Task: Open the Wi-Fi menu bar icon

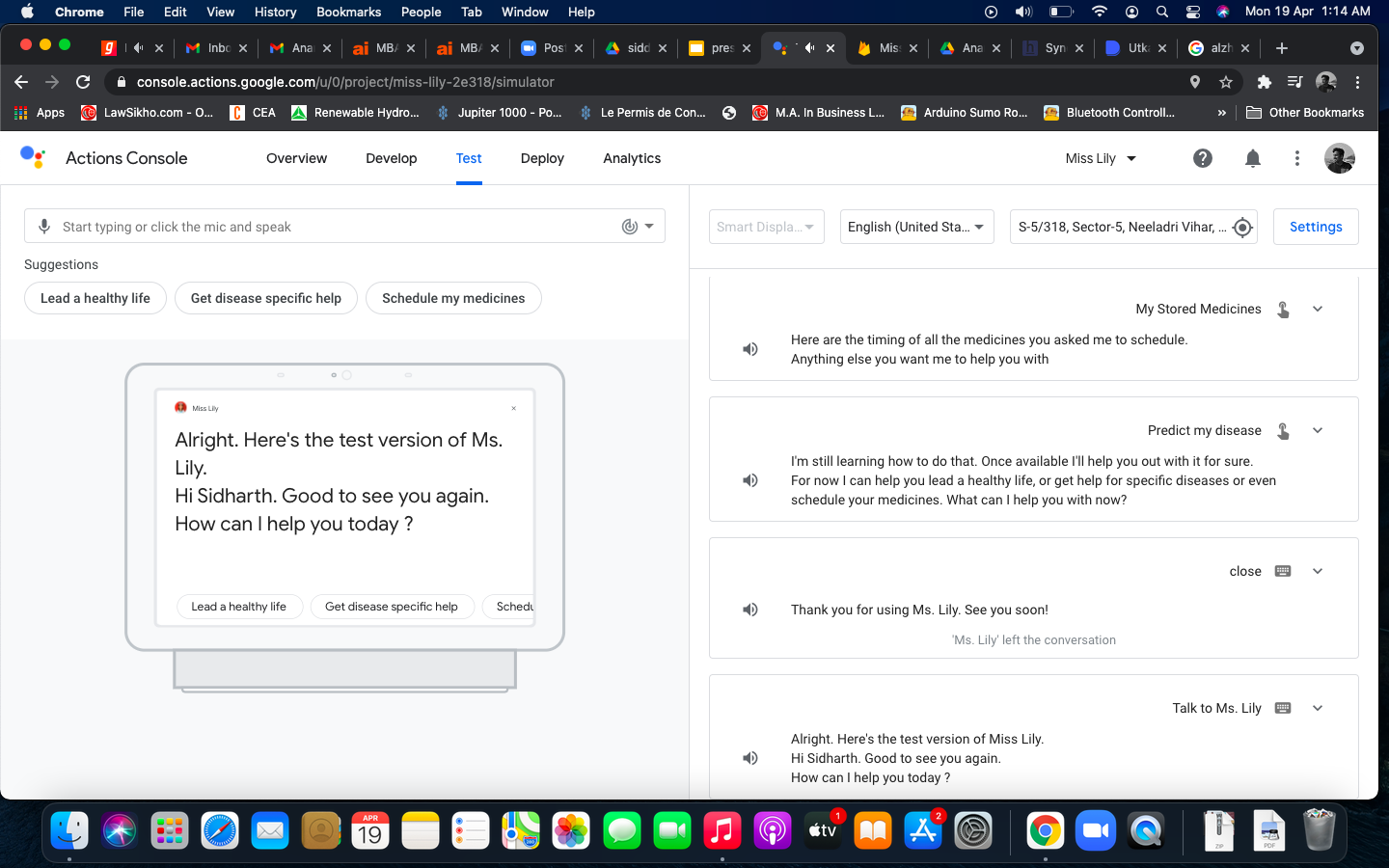Action: coord(1099,12)
